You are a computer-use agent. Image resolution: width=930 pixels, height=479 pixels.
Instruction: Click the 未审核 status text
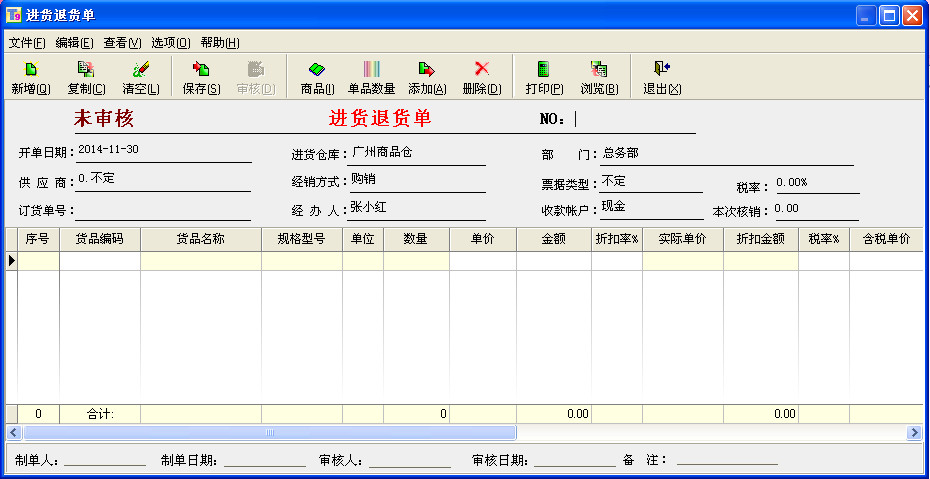(x=104, y=119)
